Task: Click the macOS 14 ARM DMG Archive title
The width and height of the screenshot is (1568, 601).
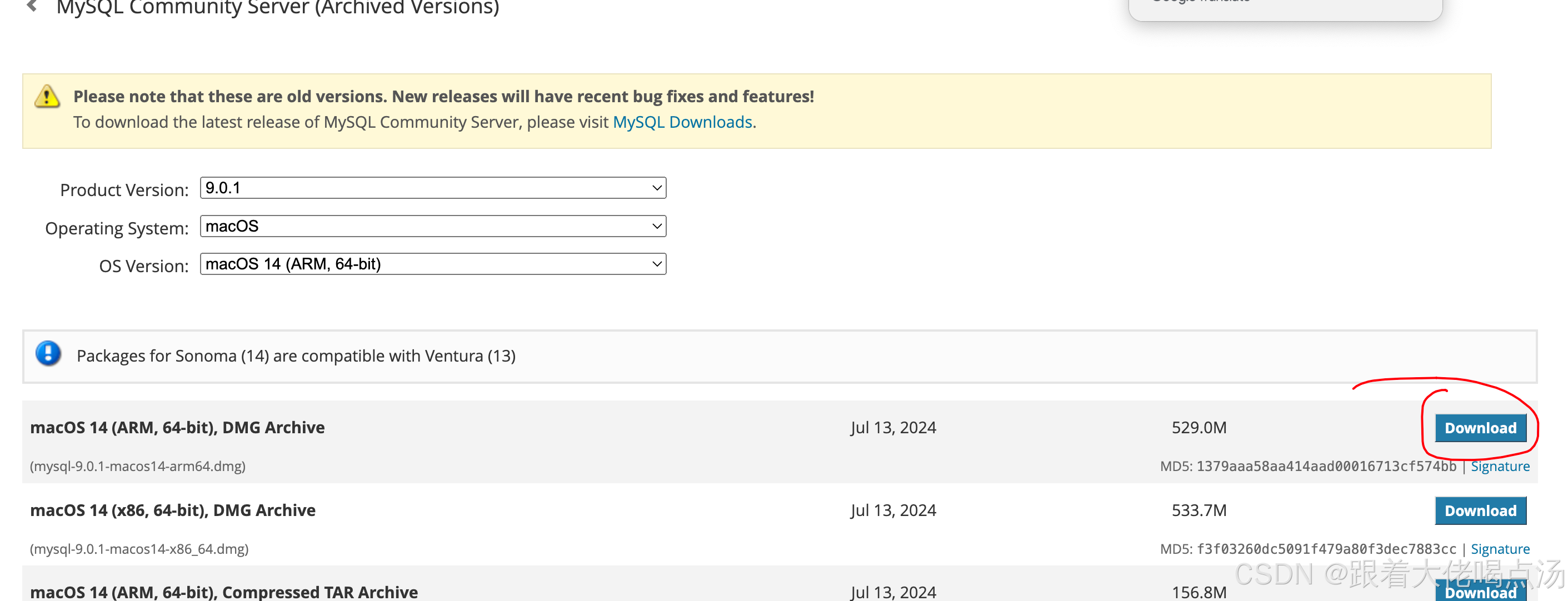Action: [x=177, y=428]
